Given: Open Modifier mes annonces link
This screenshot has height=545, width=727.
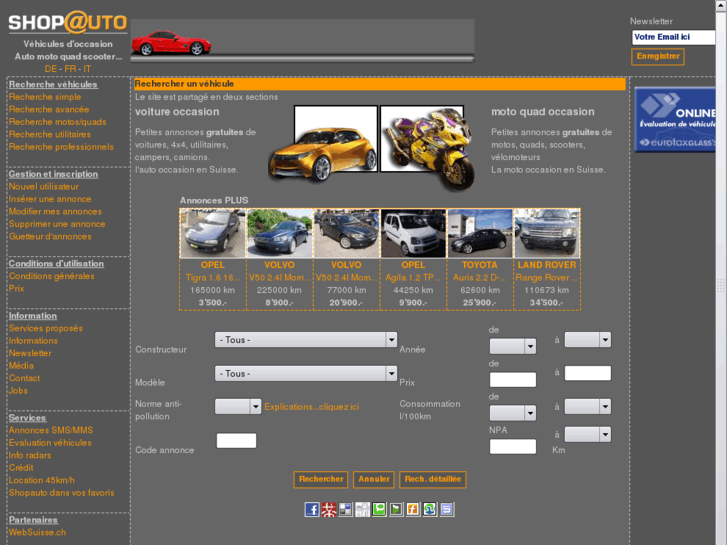Looking at the screenshot, I should [x=55, y=212].
